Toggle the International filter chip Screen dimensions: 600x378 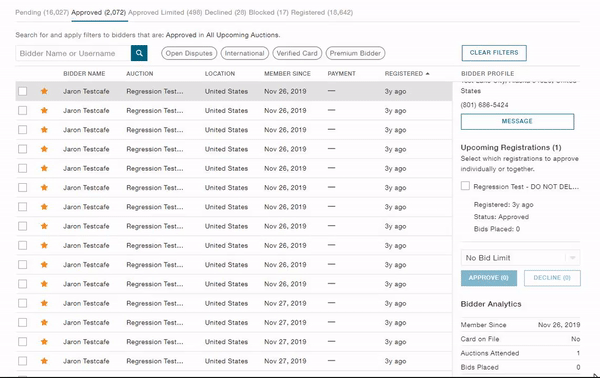[x=245, y=53]
